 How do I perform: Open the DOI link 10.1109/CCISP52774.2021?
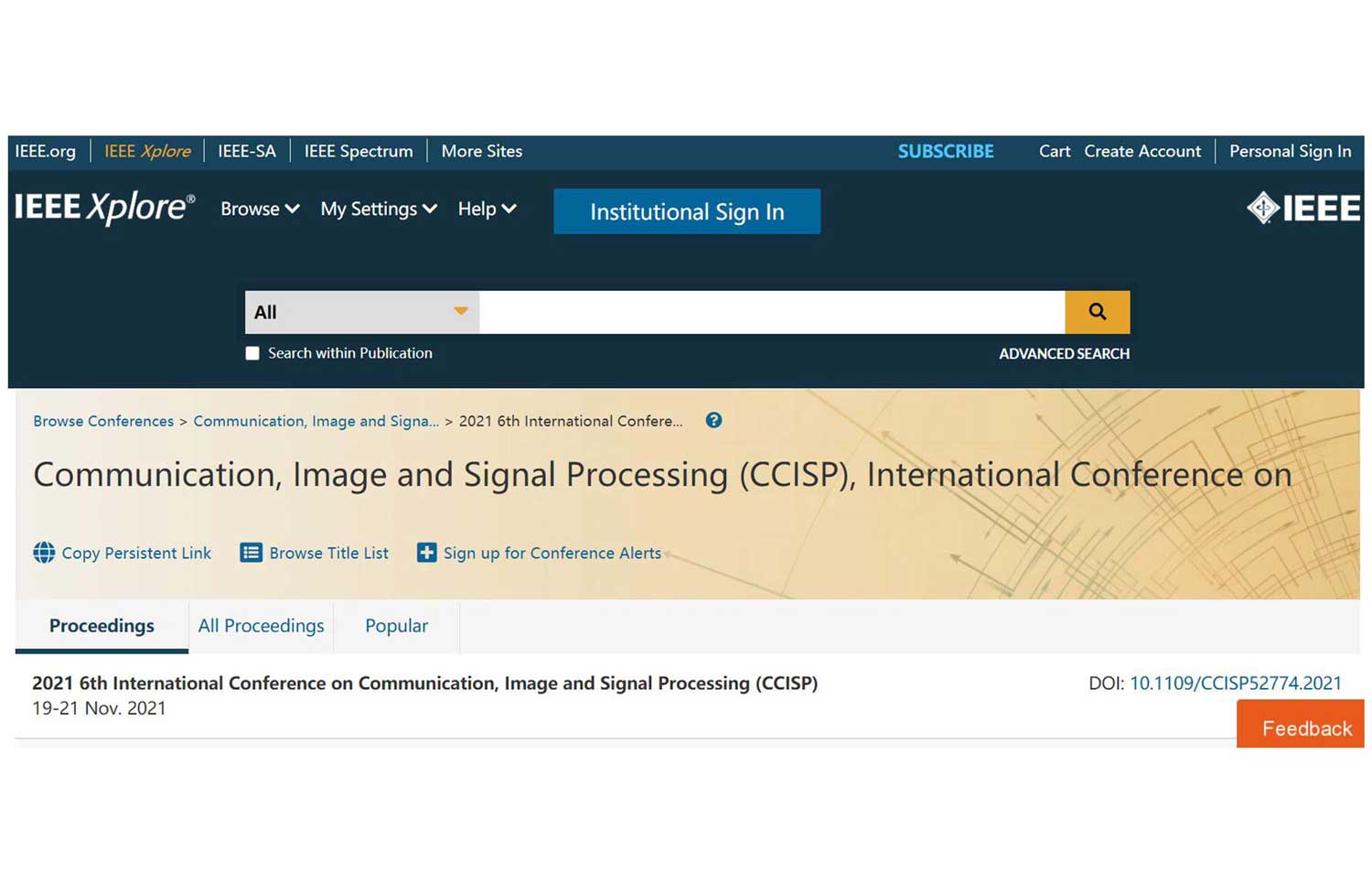pos(1236,683)
